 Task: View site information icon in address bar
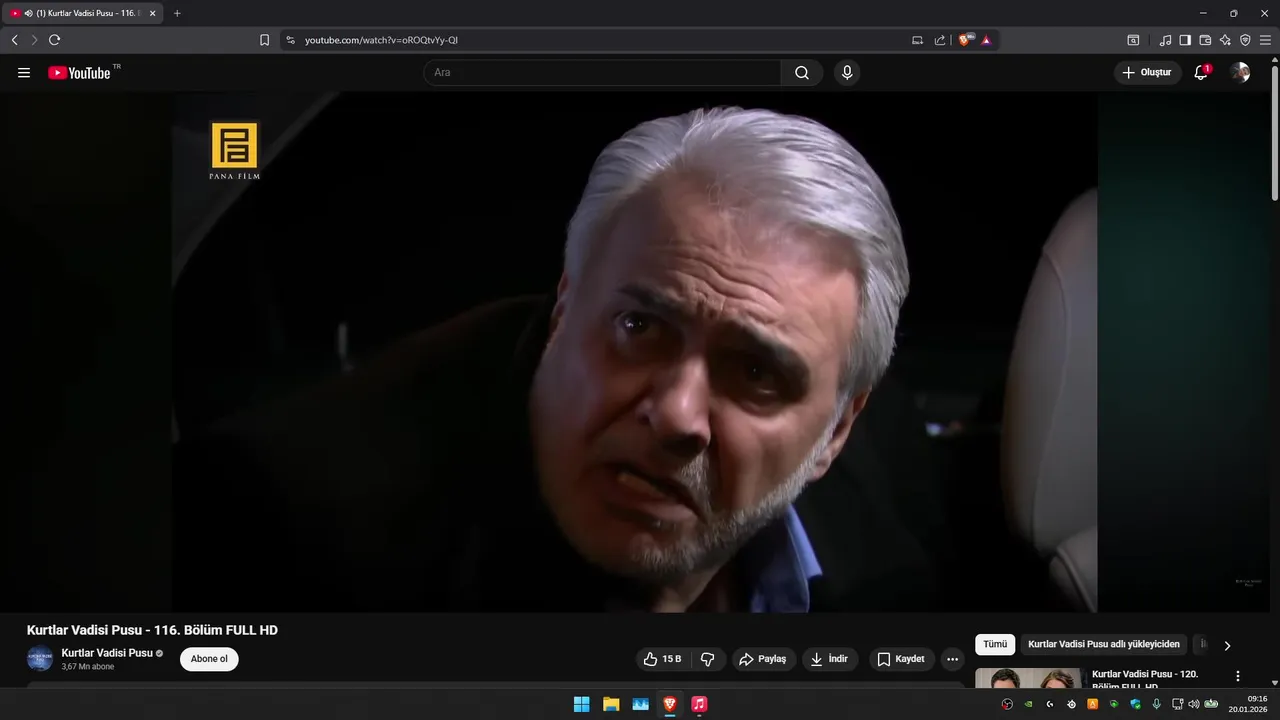pos(290,40)
